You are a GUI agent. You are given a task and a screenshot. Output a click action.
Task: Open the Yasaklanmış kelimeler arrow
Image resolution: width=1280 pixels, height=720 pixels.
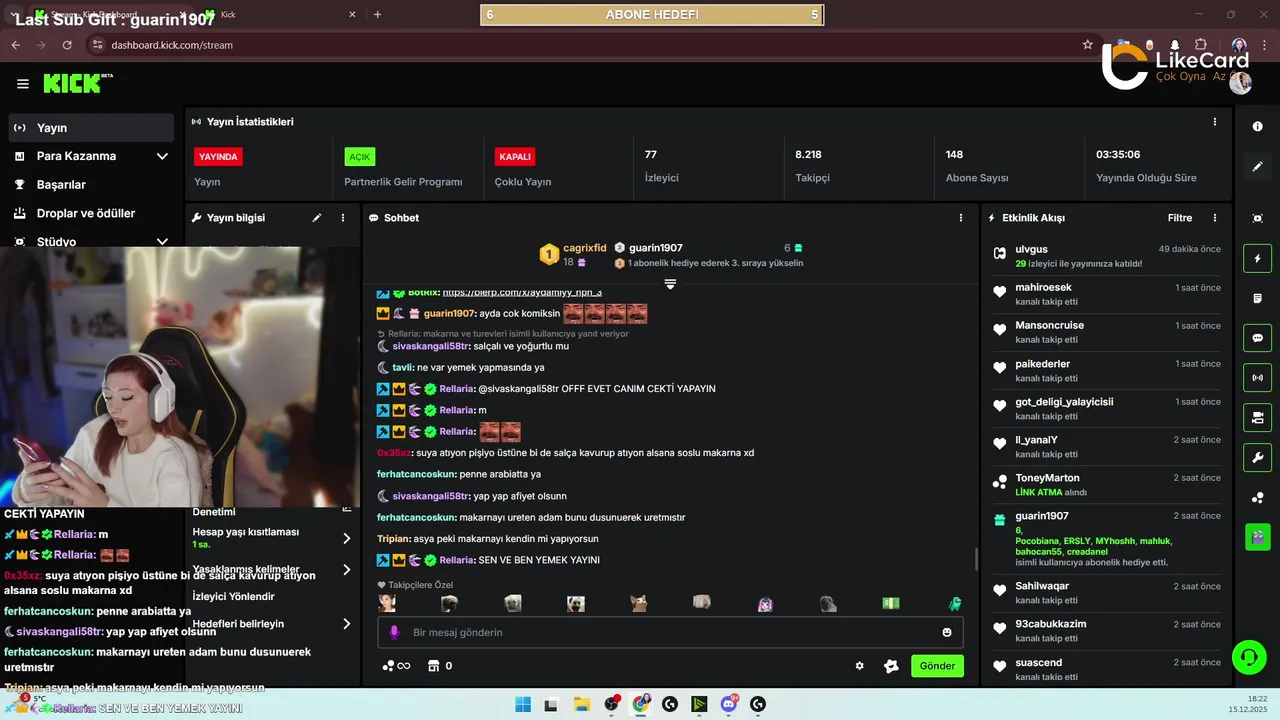point(347,570)
